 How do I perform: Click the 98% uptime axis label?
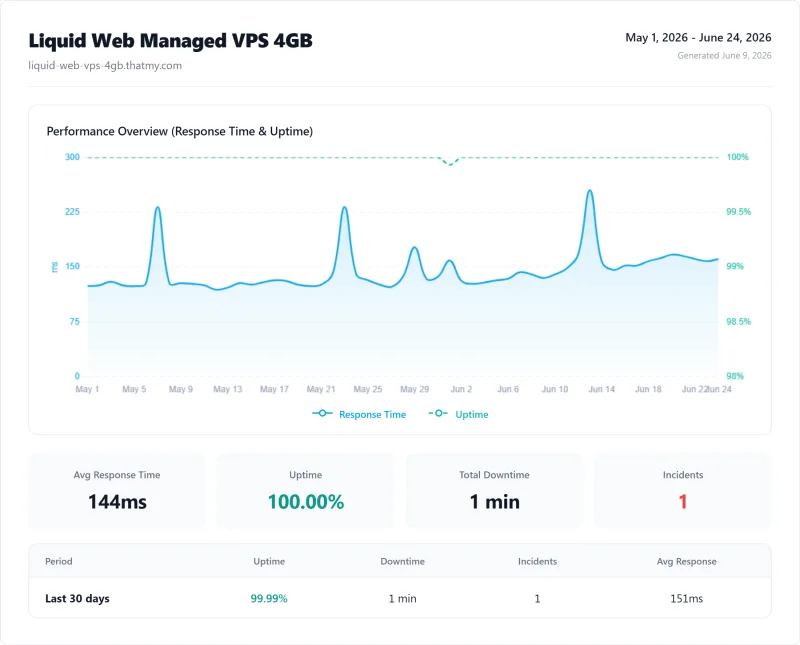pos(735,376)
